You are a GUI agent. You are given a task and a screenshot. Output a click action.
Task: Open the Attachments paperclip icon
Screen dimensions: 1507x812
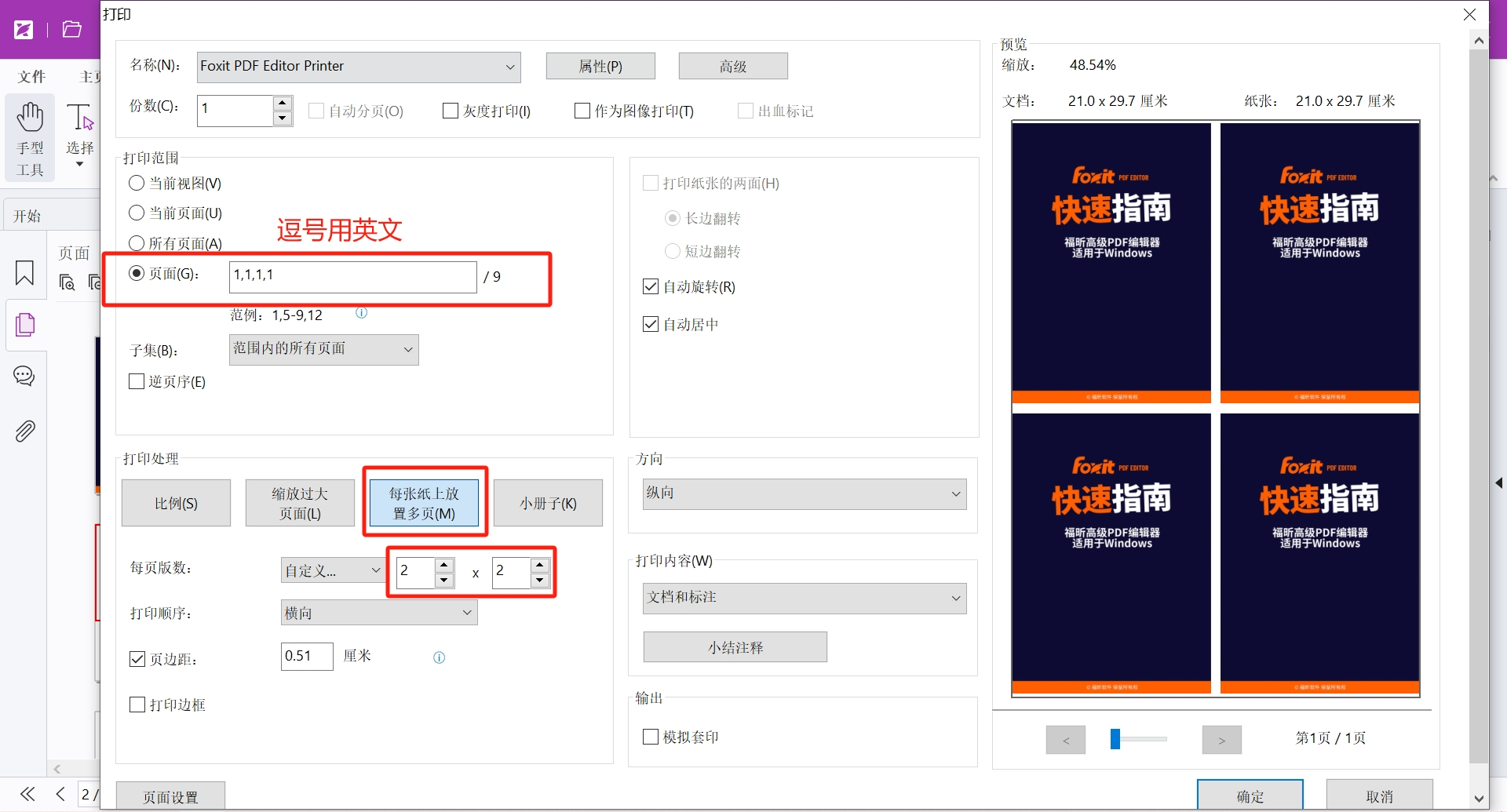coord(25,431)
